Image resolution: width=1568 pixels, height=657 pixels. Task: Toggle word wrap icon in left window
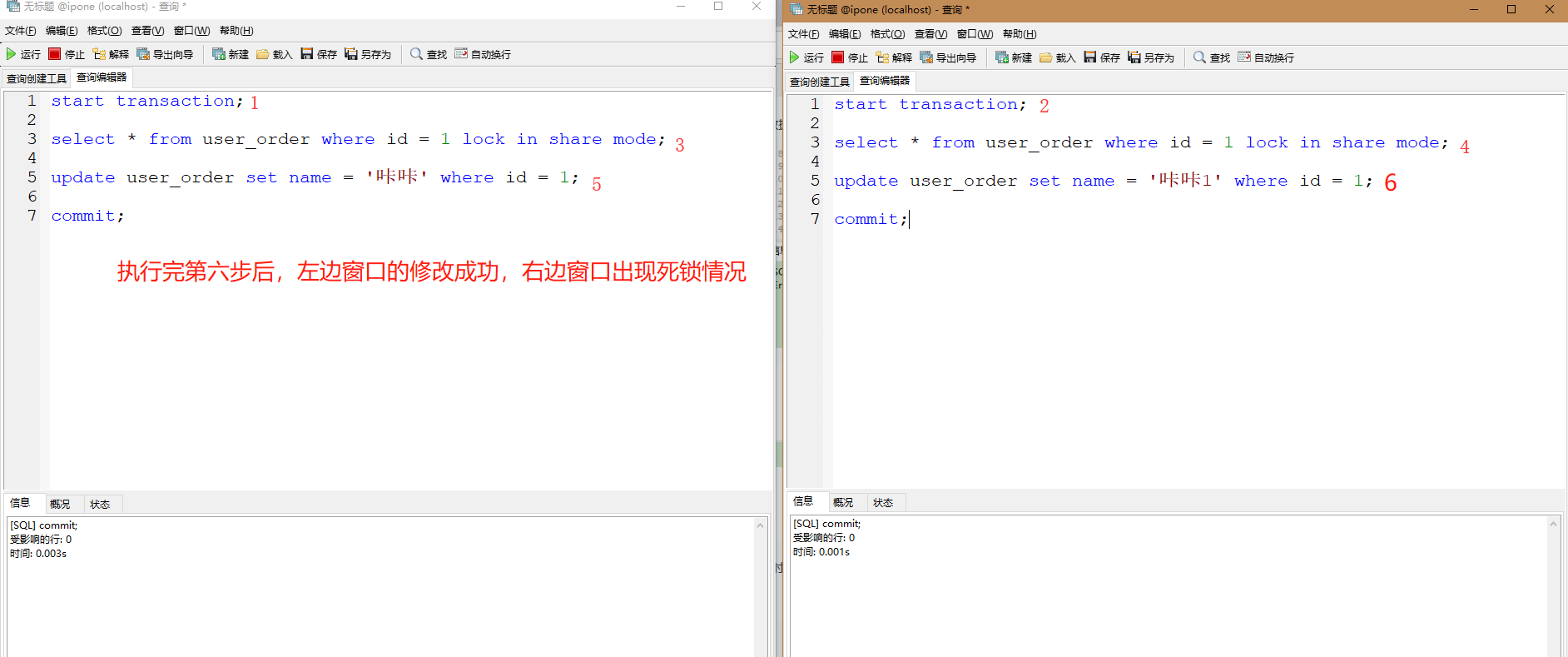click(461, 54)
